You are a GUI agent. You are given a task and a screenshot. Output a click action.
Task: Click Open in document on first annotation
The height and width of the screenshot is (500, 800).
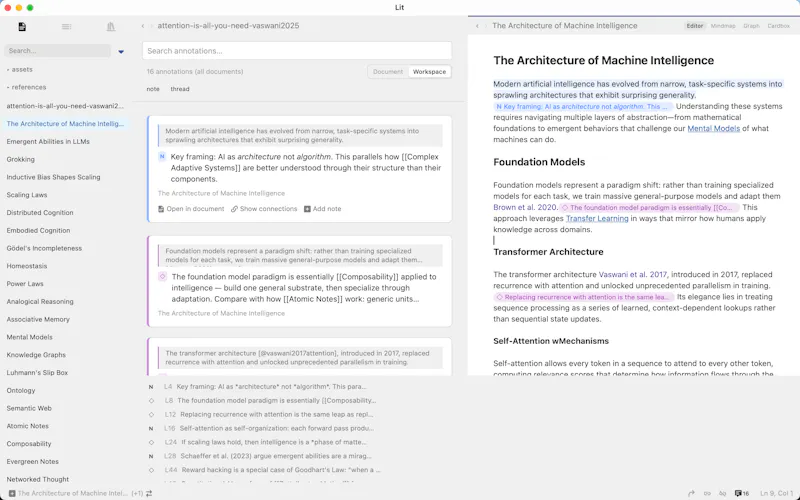[191, 209]
